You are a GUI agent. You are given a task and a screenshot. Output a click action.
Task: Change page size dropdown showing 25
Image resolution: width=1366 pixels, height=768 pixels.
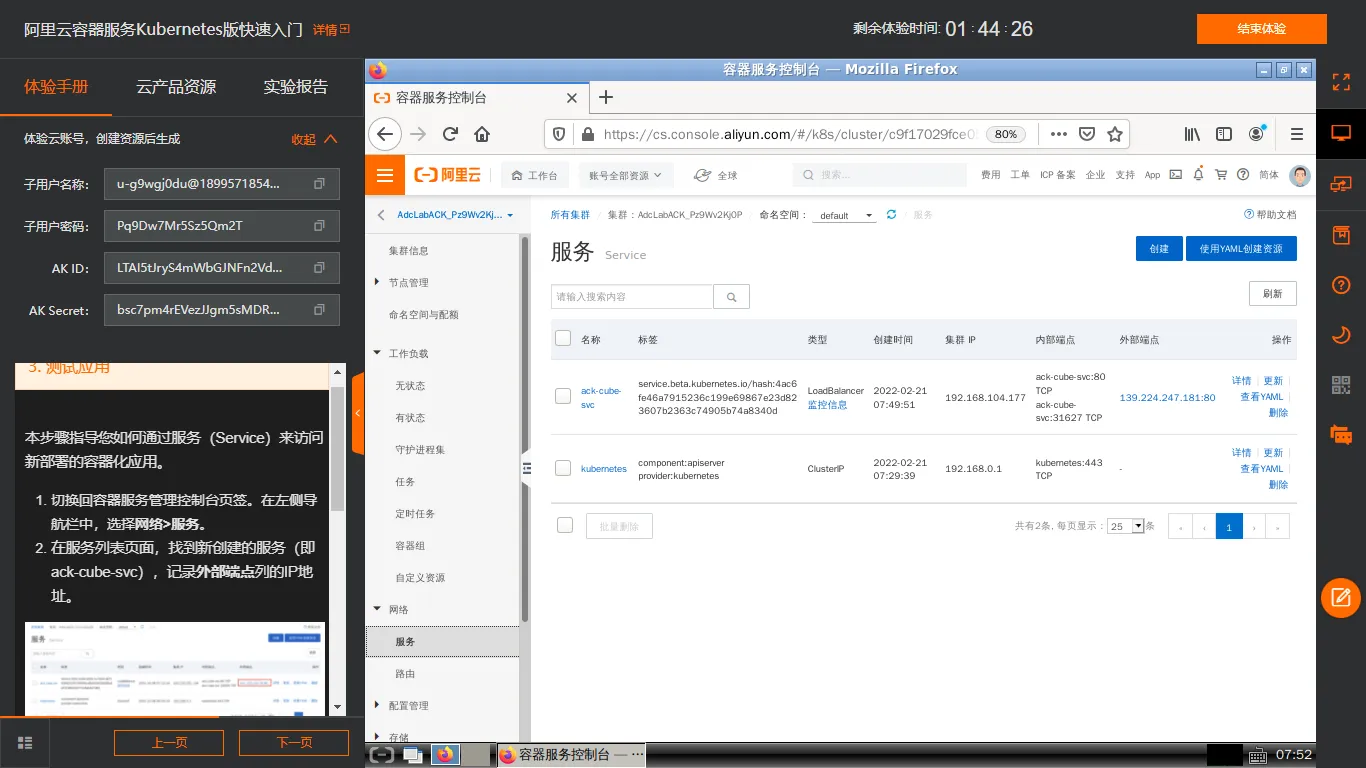click(1125, 526)
